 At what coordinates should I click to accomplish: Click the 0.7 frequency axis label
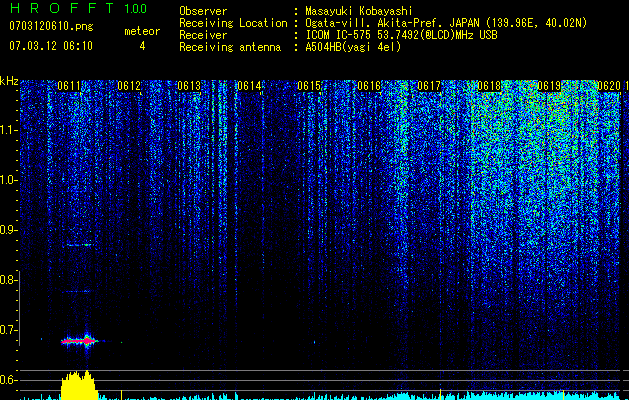[x=8, y=330]
